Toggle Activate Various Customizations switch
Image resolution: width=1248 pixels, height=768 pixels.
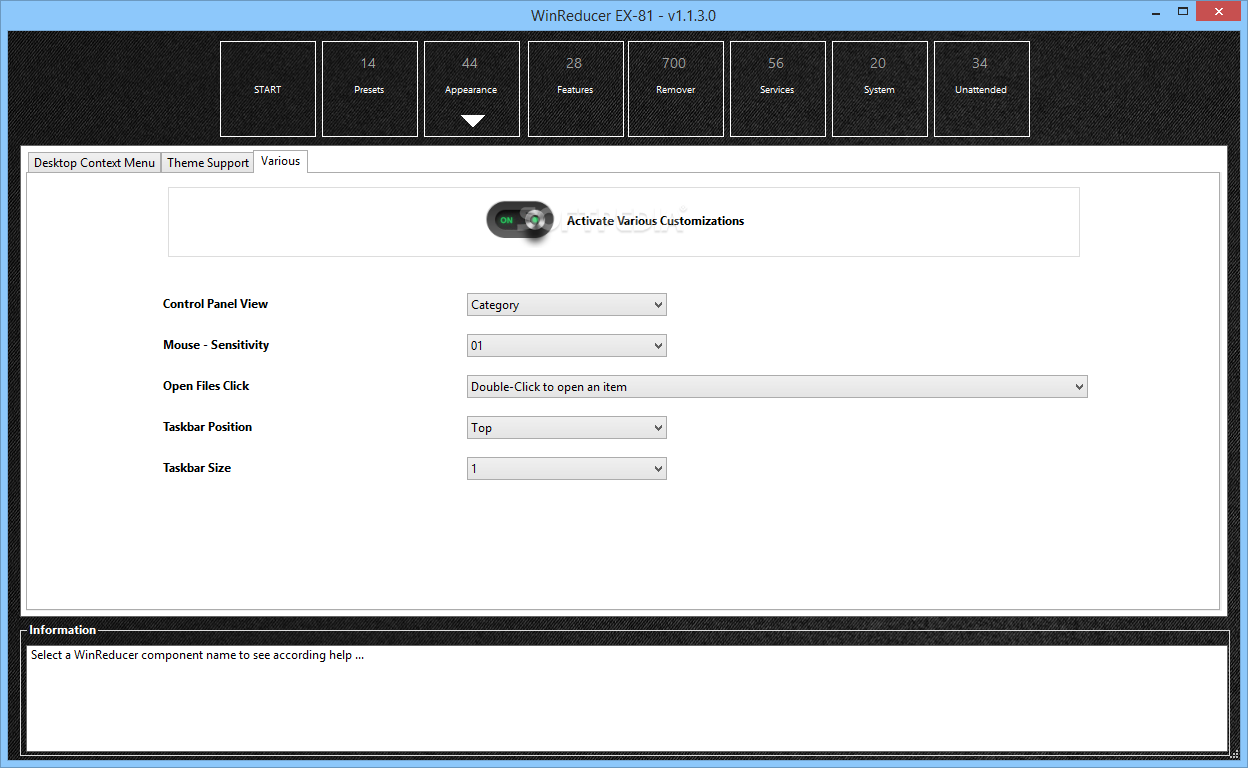(520, 220)
